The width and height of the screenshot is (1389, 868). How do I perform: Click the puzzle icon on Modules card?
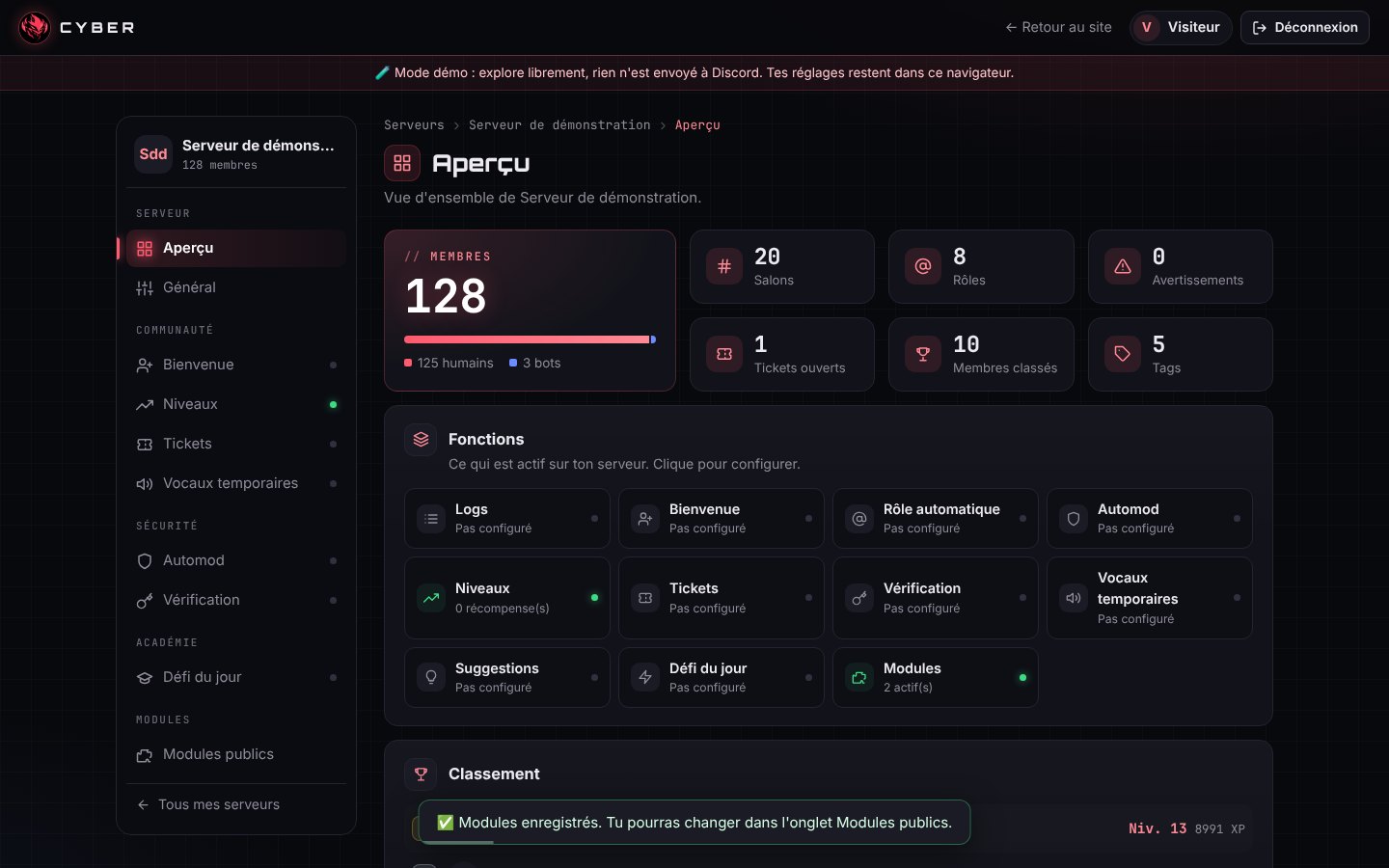tap(859, 677)
